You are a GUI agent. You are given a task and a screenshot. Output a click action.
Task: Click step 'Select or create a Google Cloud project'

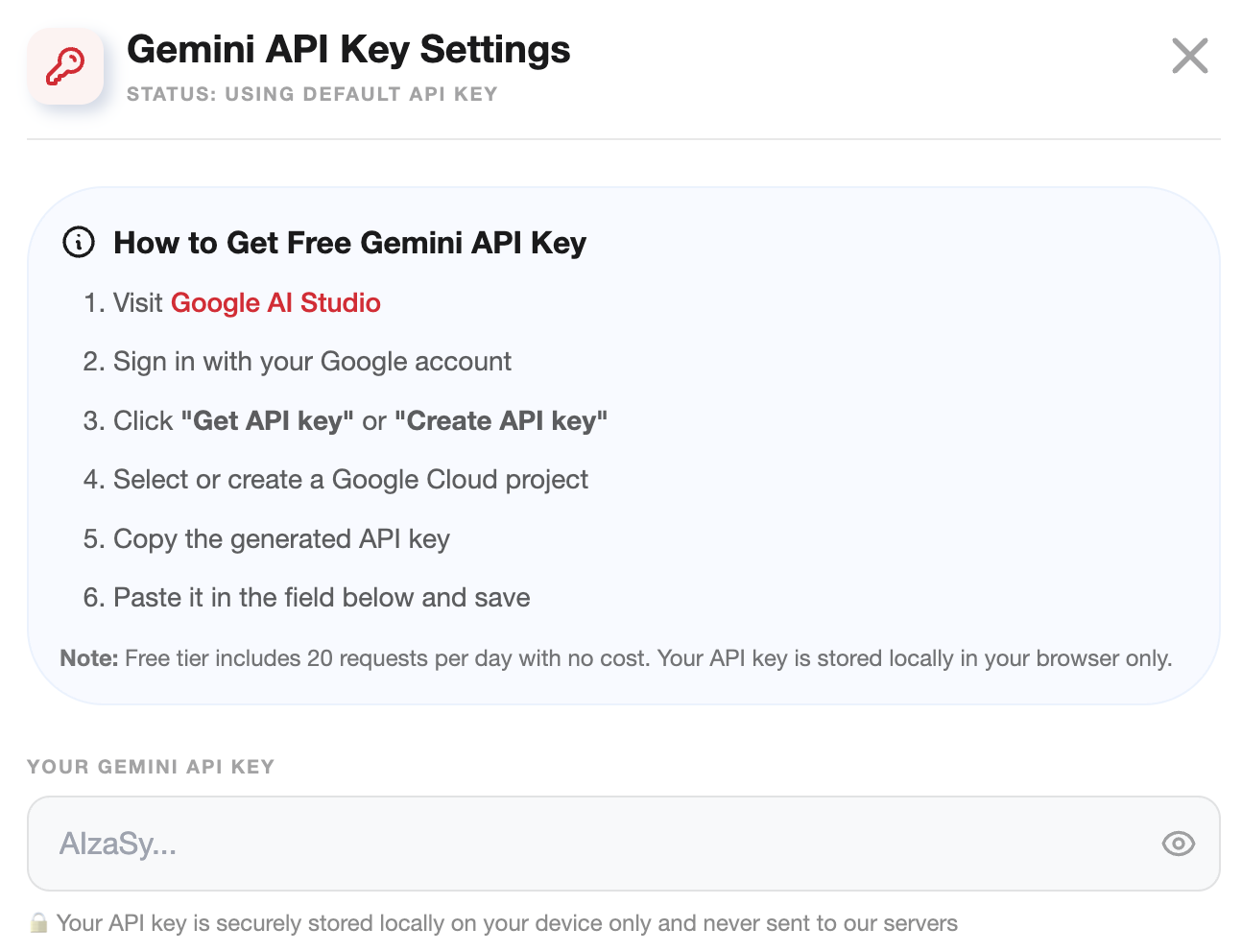tap(350, 480)
